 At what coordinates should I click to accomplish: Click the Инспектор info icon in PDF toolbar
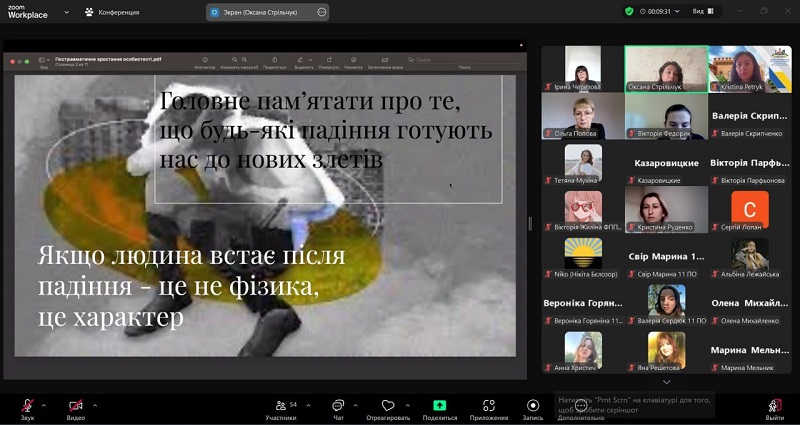[205, 60]
